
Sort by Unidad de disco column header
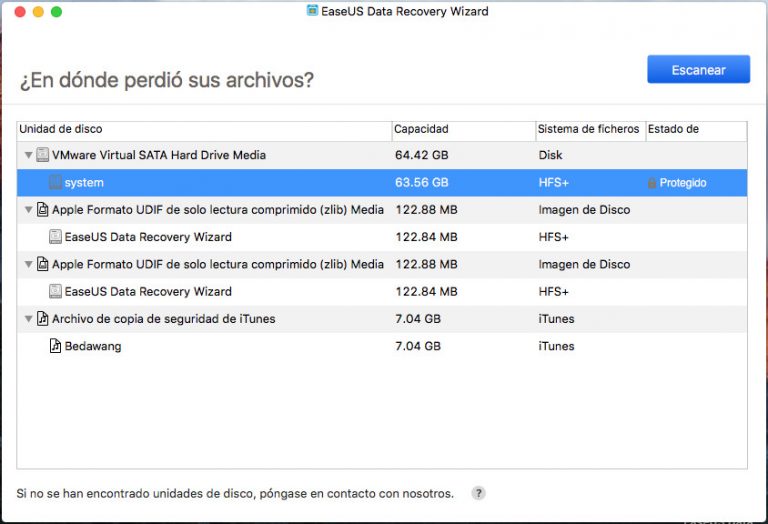pos(204,129)
